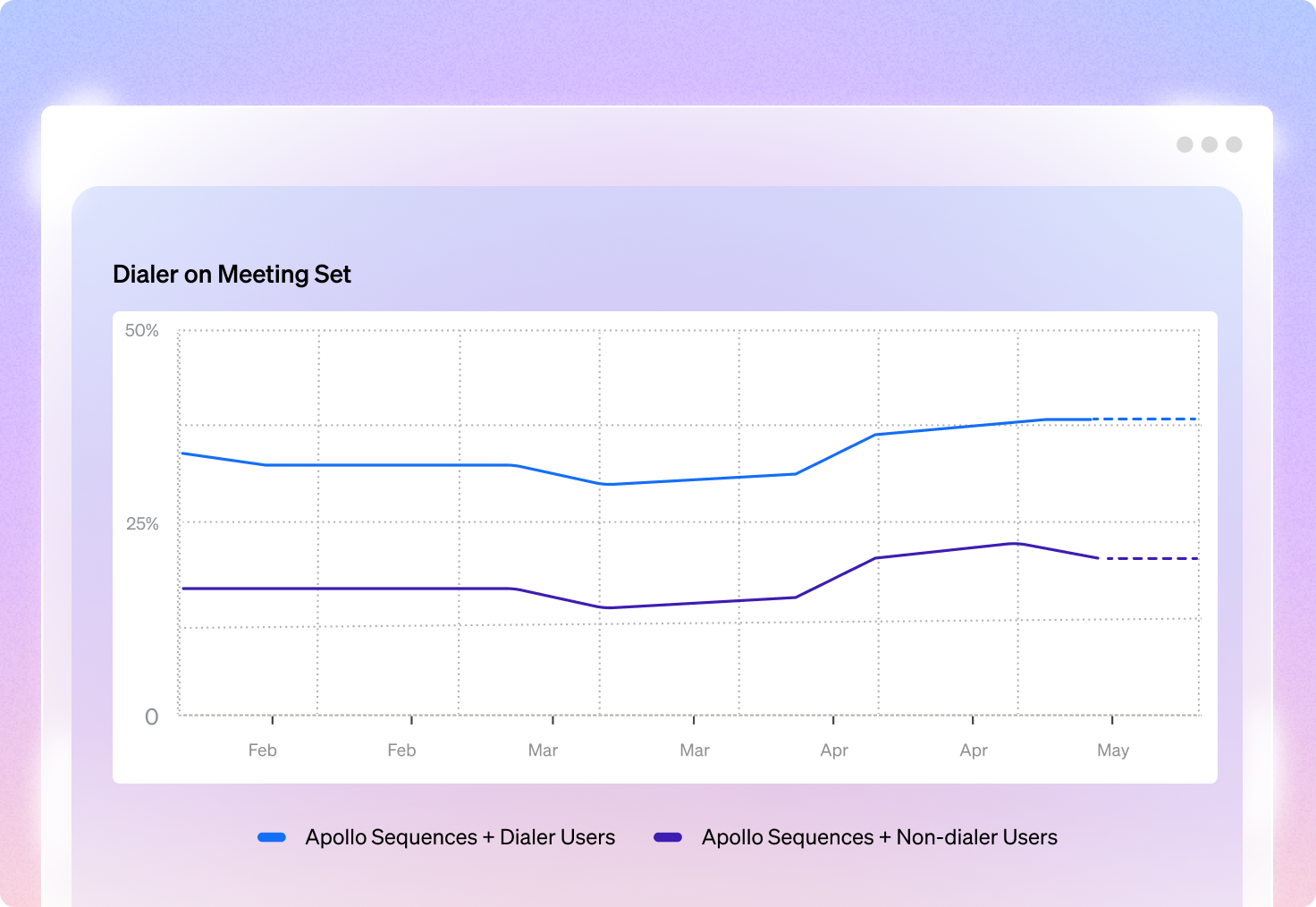Select the first Feb x-axis label
Image resolution: width=1316 pixels, height=907 pixels.
click(262, 750)
